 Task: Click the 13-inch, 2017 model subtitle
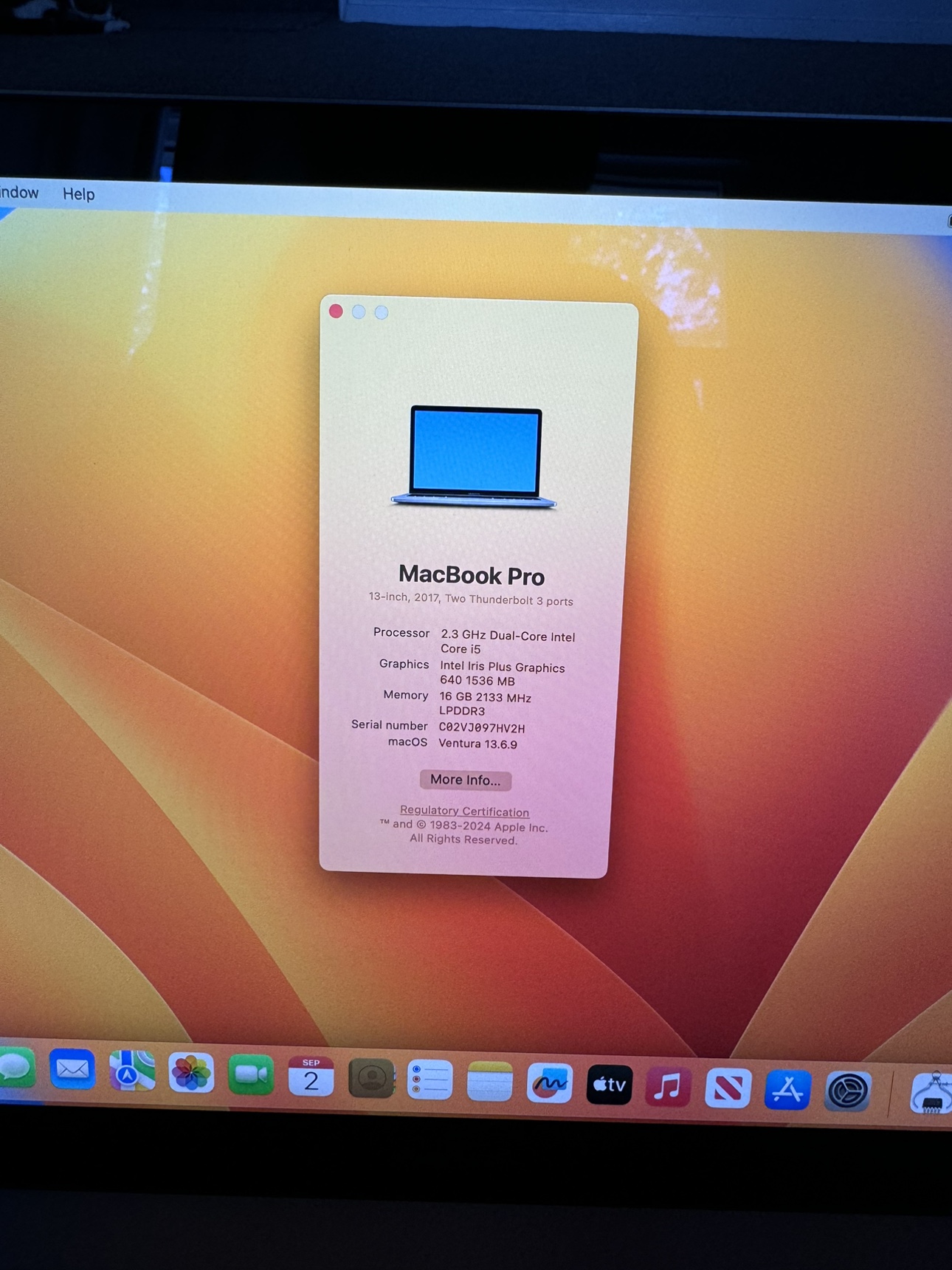point(471,599)
